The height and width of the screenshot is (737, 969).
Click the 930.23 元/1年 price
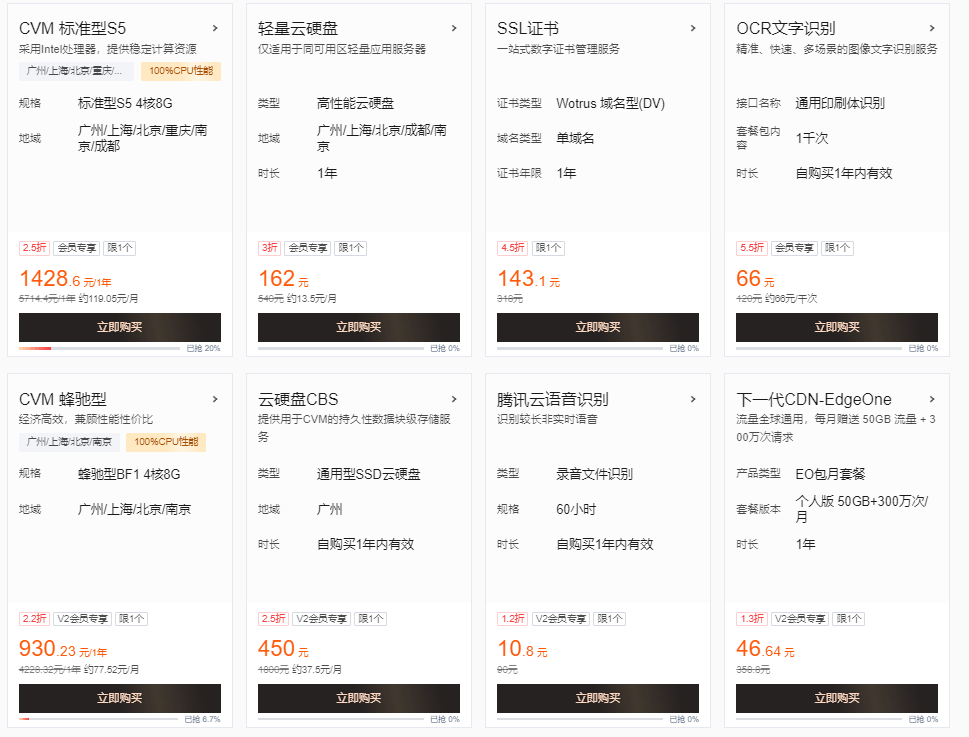pos(63,649)
